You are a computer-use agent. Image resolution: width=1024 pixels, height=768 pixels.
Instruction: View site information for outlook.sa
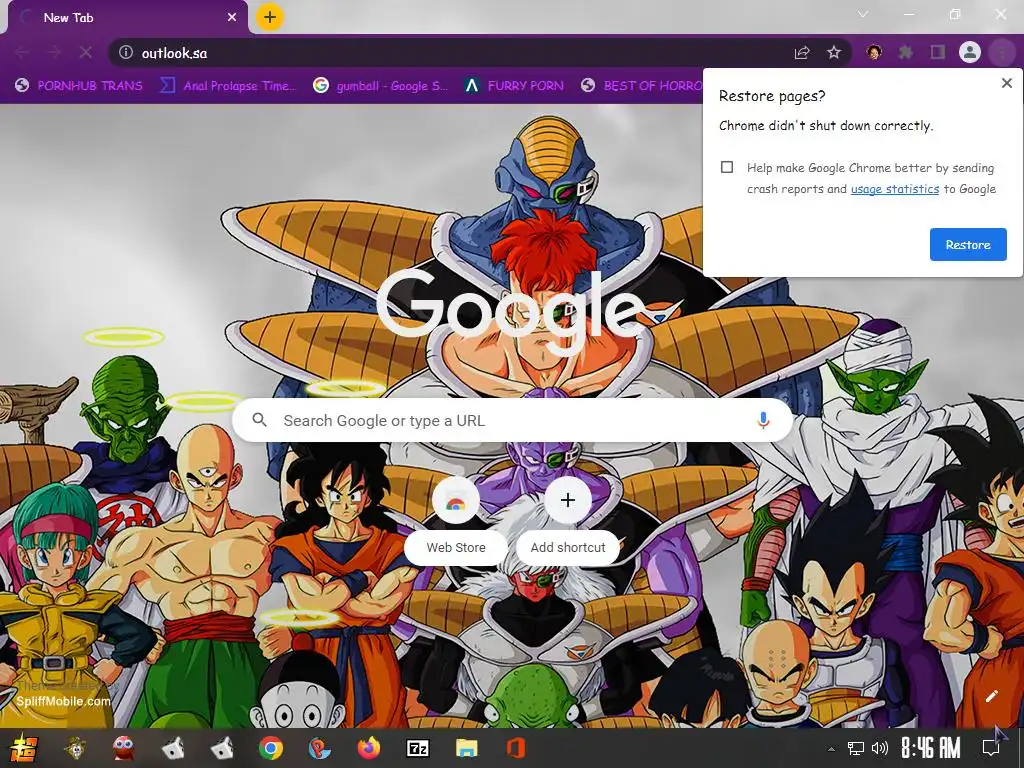click(126, 52)
